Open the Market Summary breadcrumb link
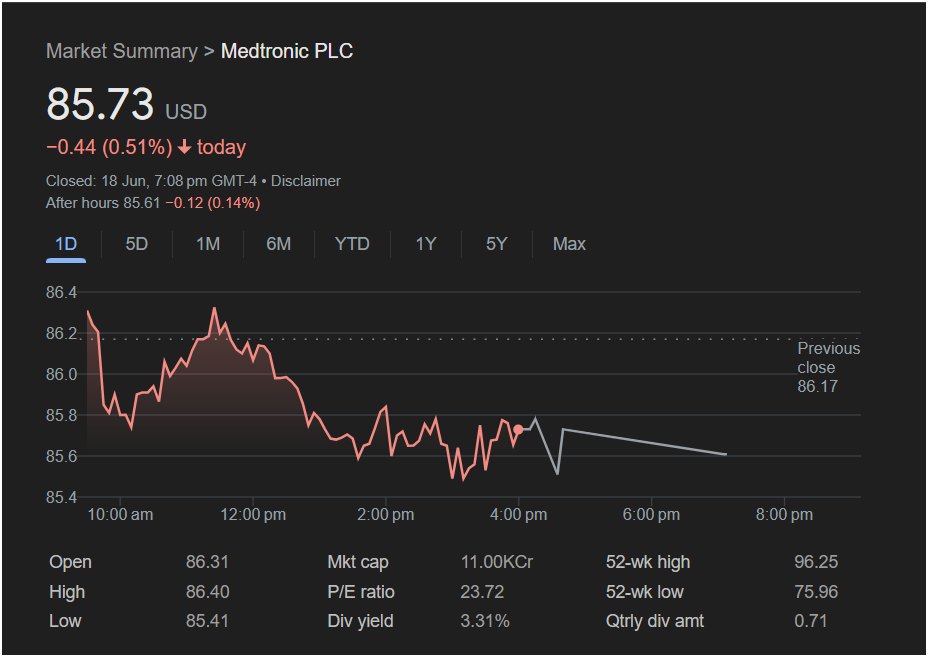This screenshot has height=657, width=928. click(121, 51)
